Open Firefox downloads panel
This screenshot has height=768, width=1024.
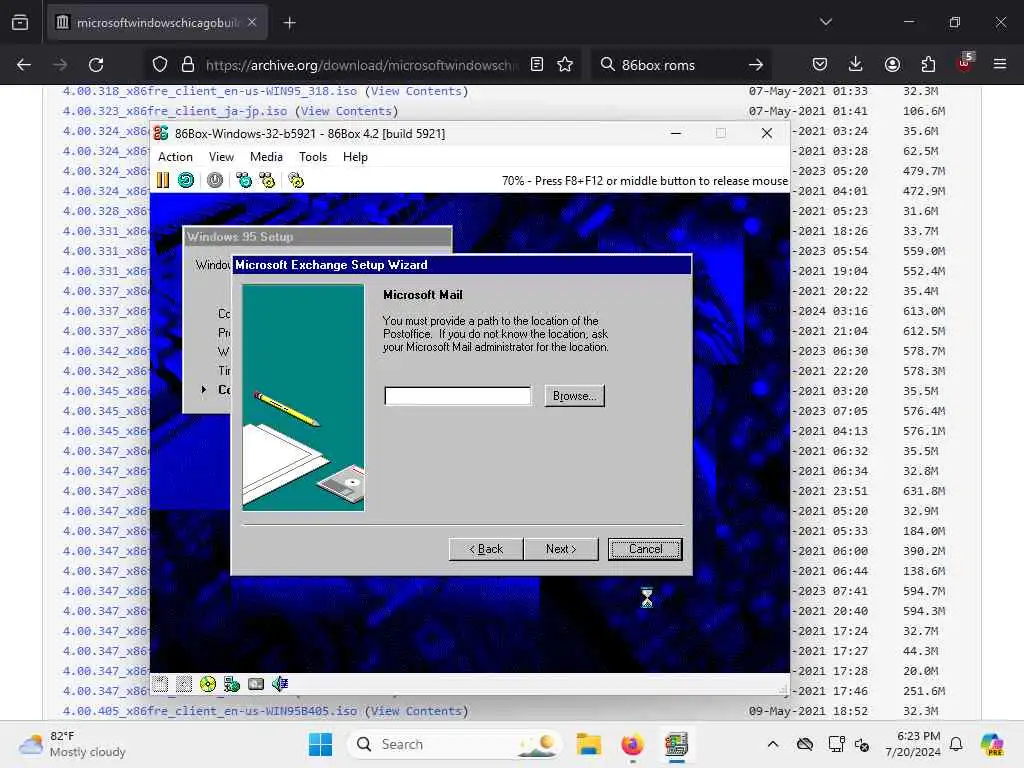pos(856,64)
